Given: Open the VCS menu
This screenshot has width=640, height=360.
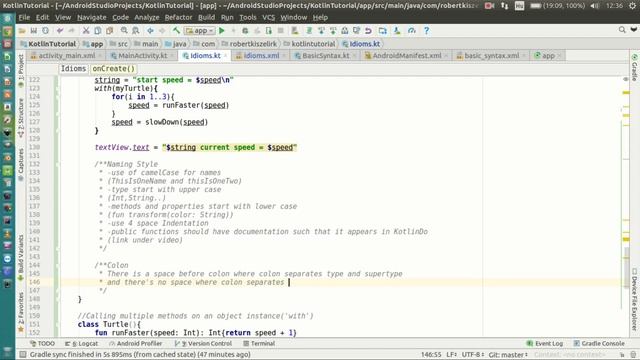Looking at the screenshot, I should pos(269,18).
